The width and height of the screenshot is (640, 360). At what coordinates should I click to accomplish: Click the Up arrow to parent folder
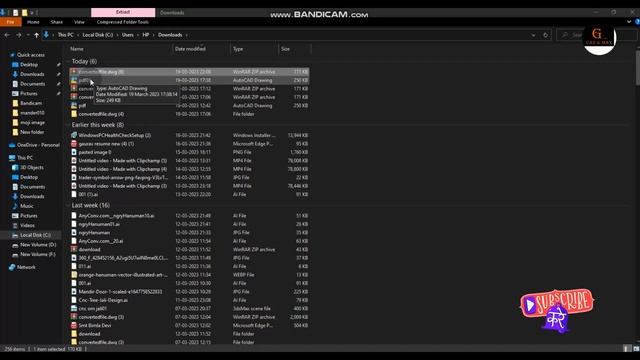tap(36, 35)
